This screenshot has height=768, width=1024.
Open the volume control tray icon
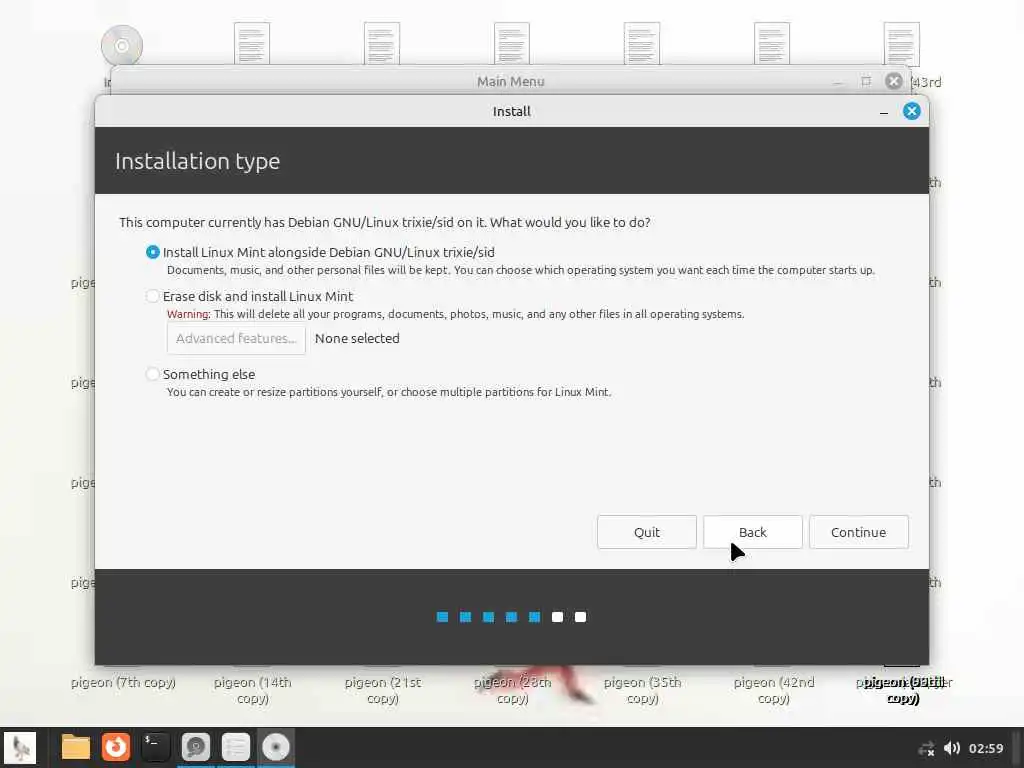952,748
